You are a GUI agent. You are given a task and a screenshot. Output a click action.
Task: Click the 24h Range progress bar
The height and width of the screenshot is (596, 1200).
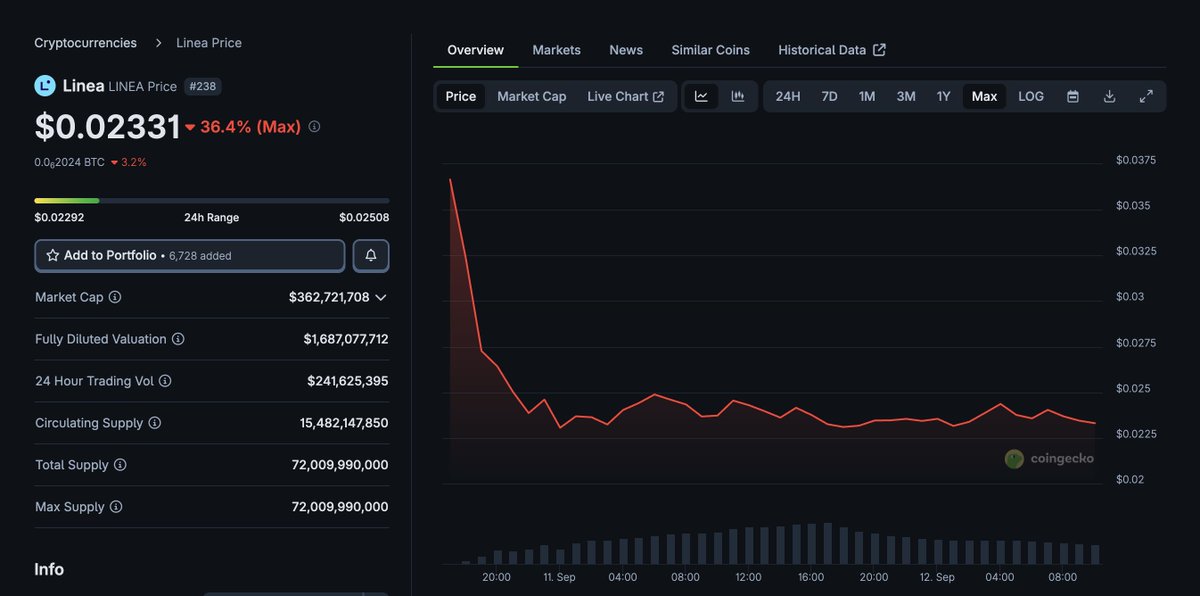(x=212, y=201)
